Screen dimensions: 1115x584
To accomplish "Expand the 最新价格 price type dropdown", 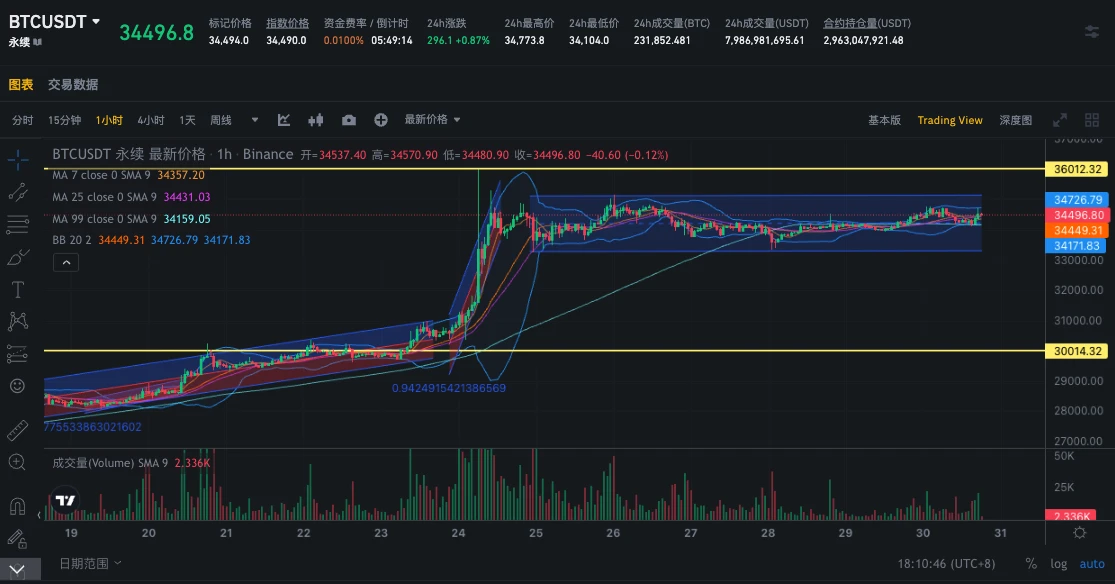I will pos(432,120).
